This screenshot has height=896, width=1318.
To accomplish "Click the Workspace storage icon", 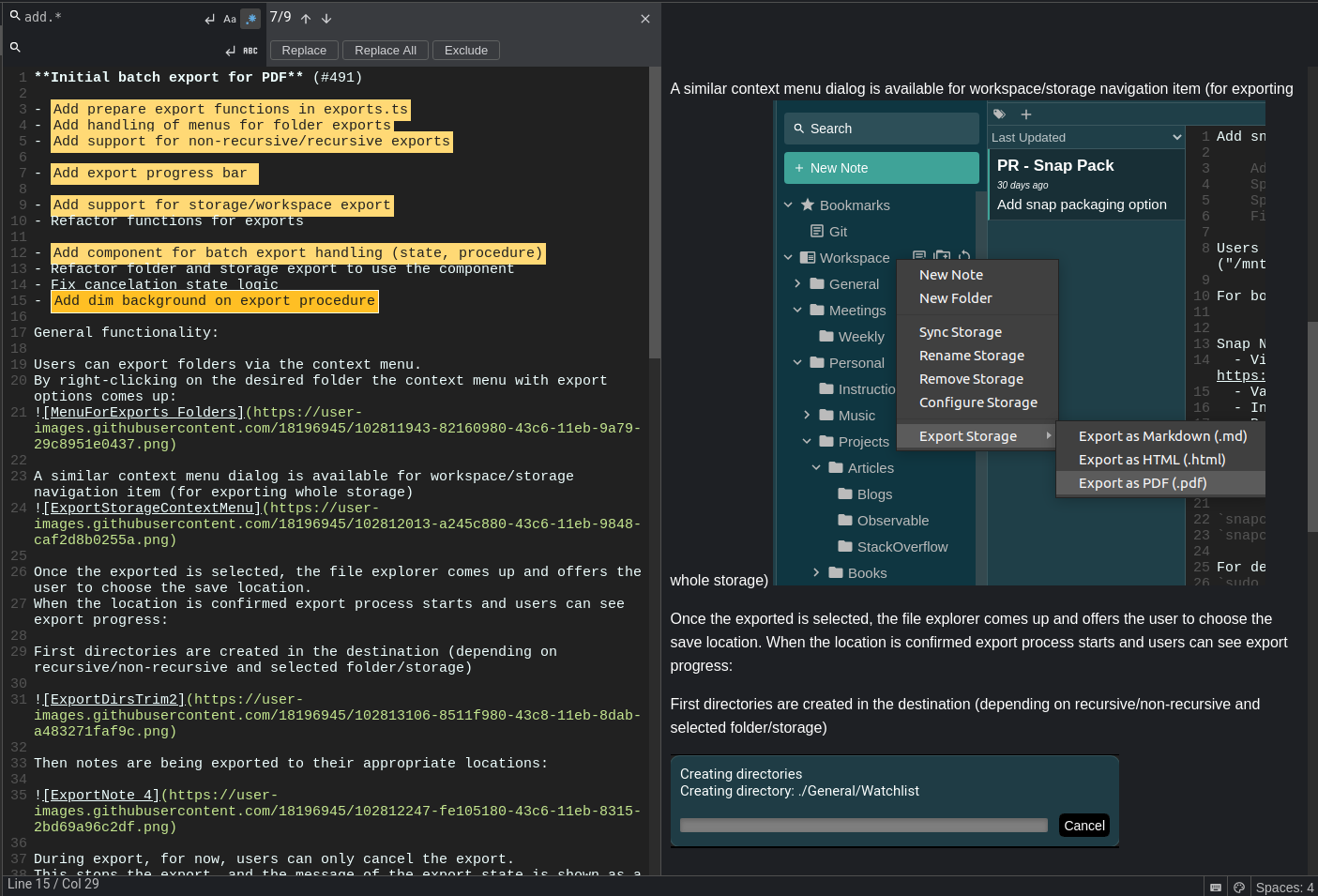I will point(808,257).
